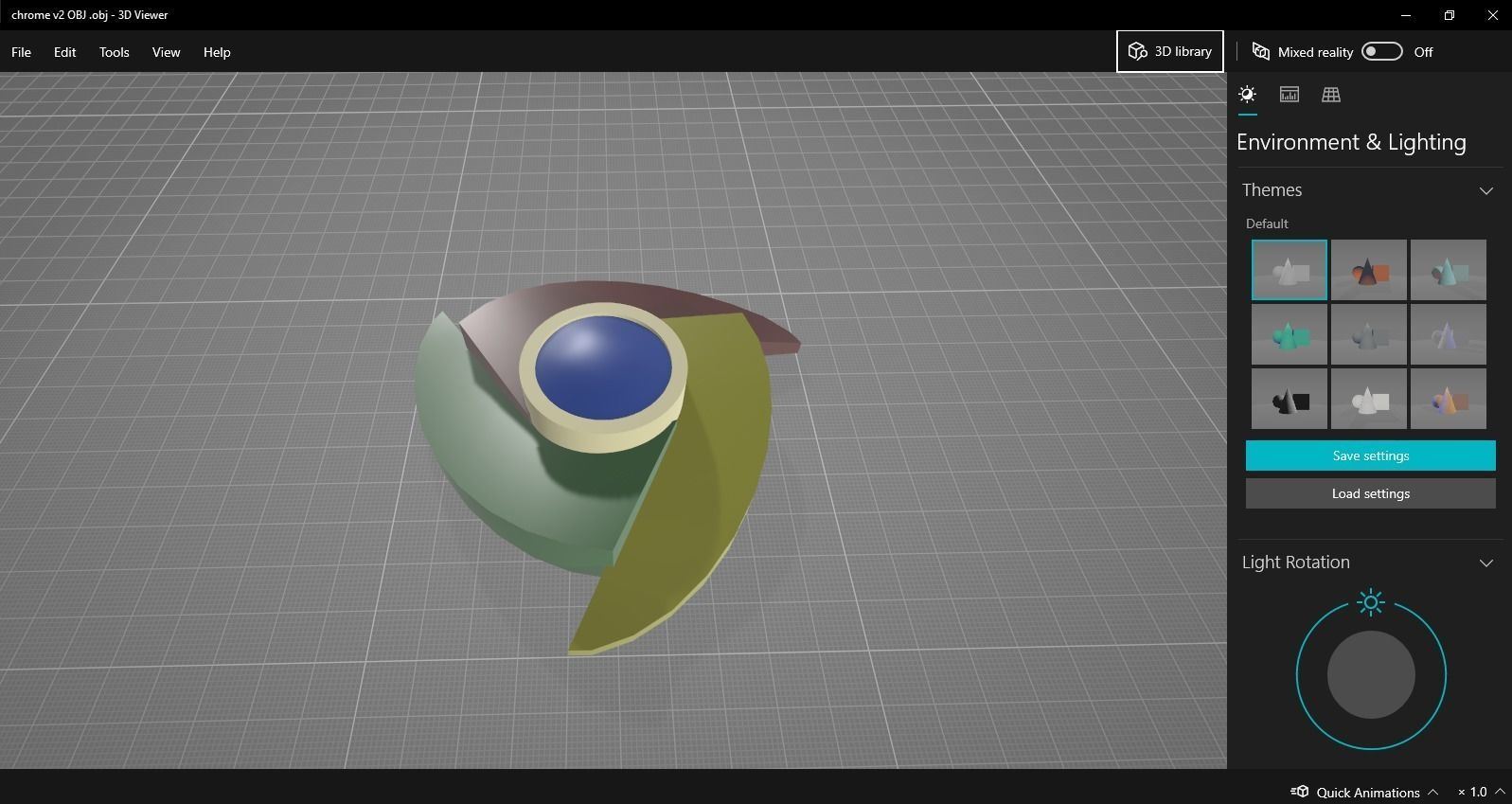
Task: Click the light rotation dial center
Action: pos(1371,674)
